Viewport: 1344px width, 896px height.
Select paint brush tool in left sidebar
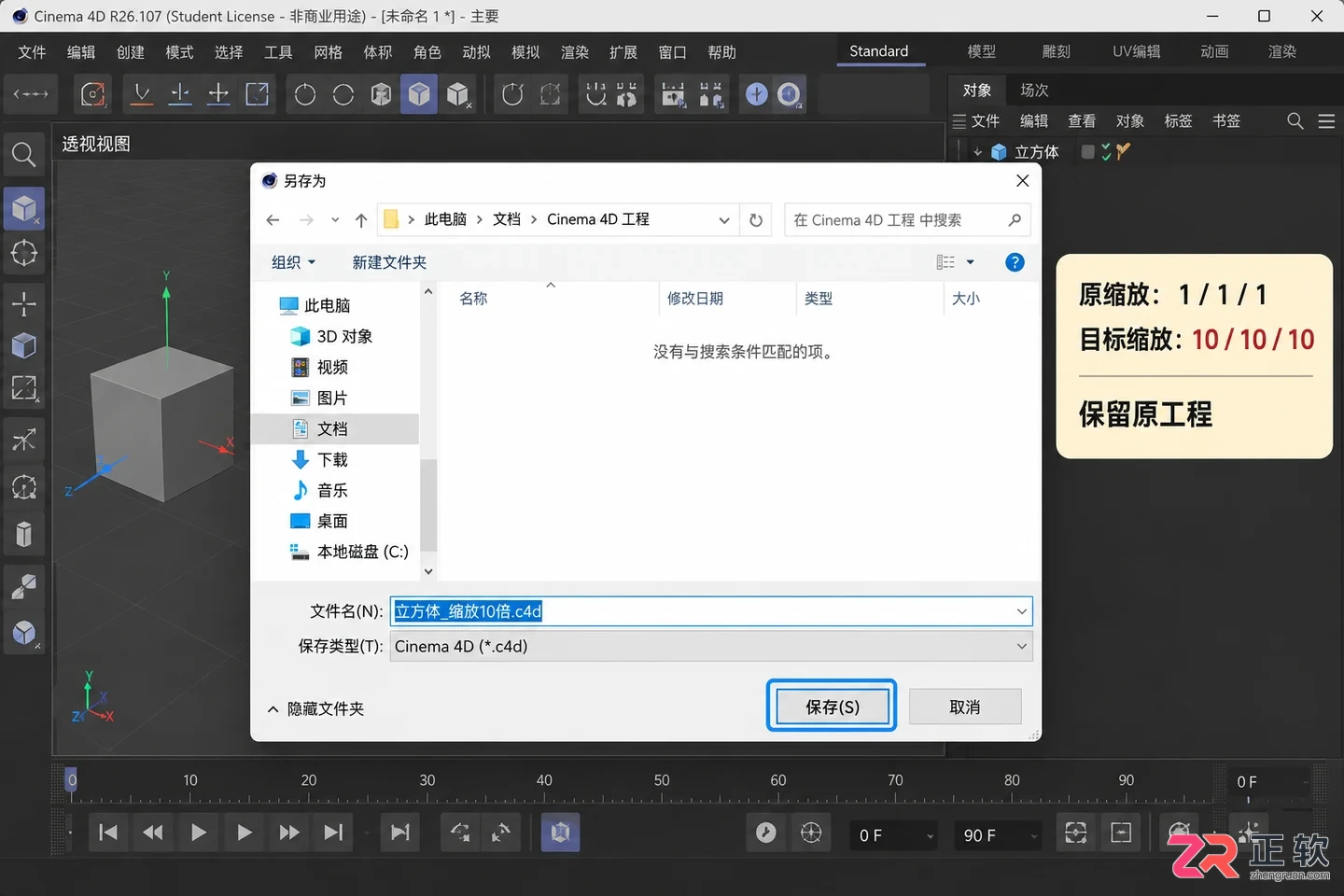23,586
